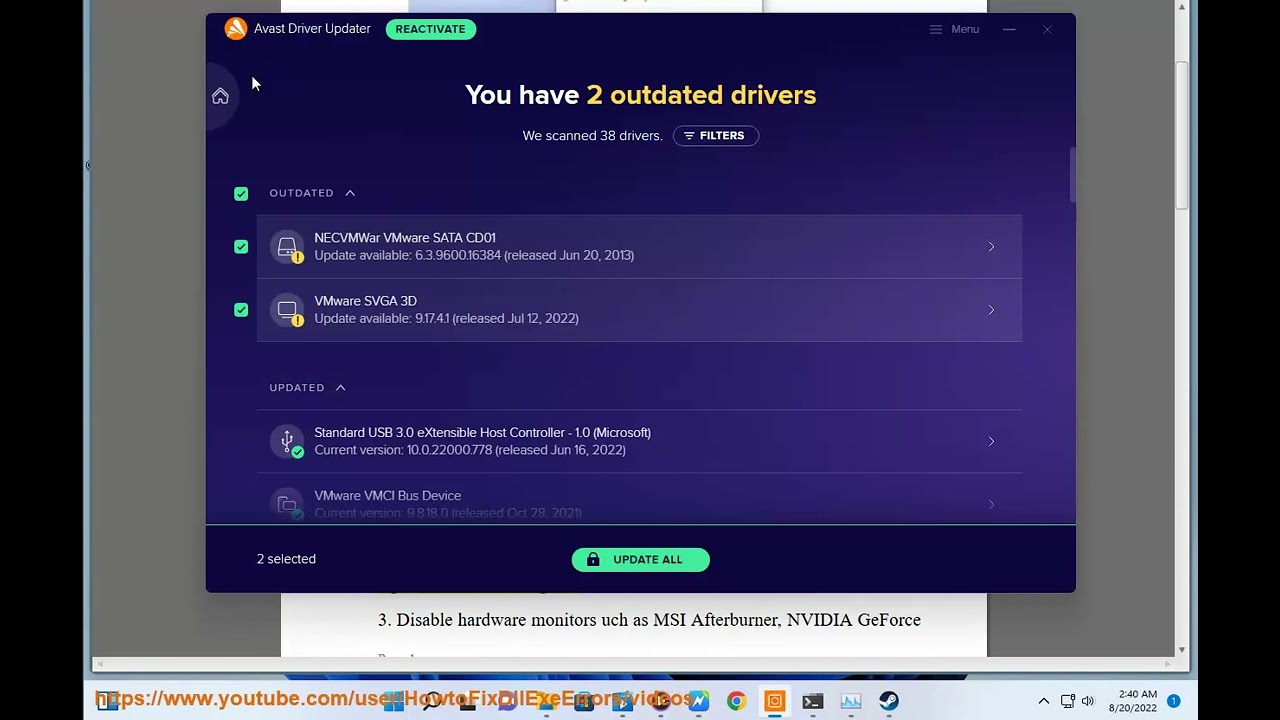Screen dimensions: 1280x720
Task: Click 'Disable hardware monitors' line in background document
Action: (x=649, y=620)
